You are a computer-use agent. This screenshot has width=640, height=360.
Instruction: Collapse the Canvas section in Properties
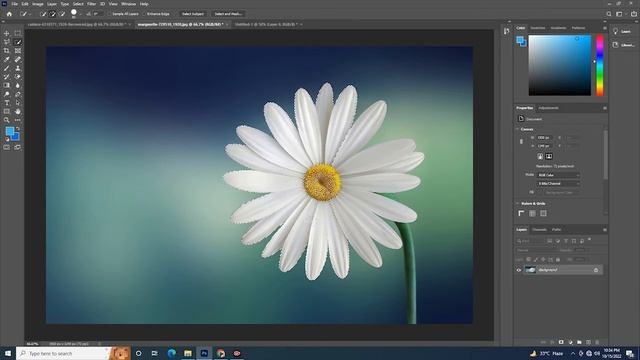point(518,129)
